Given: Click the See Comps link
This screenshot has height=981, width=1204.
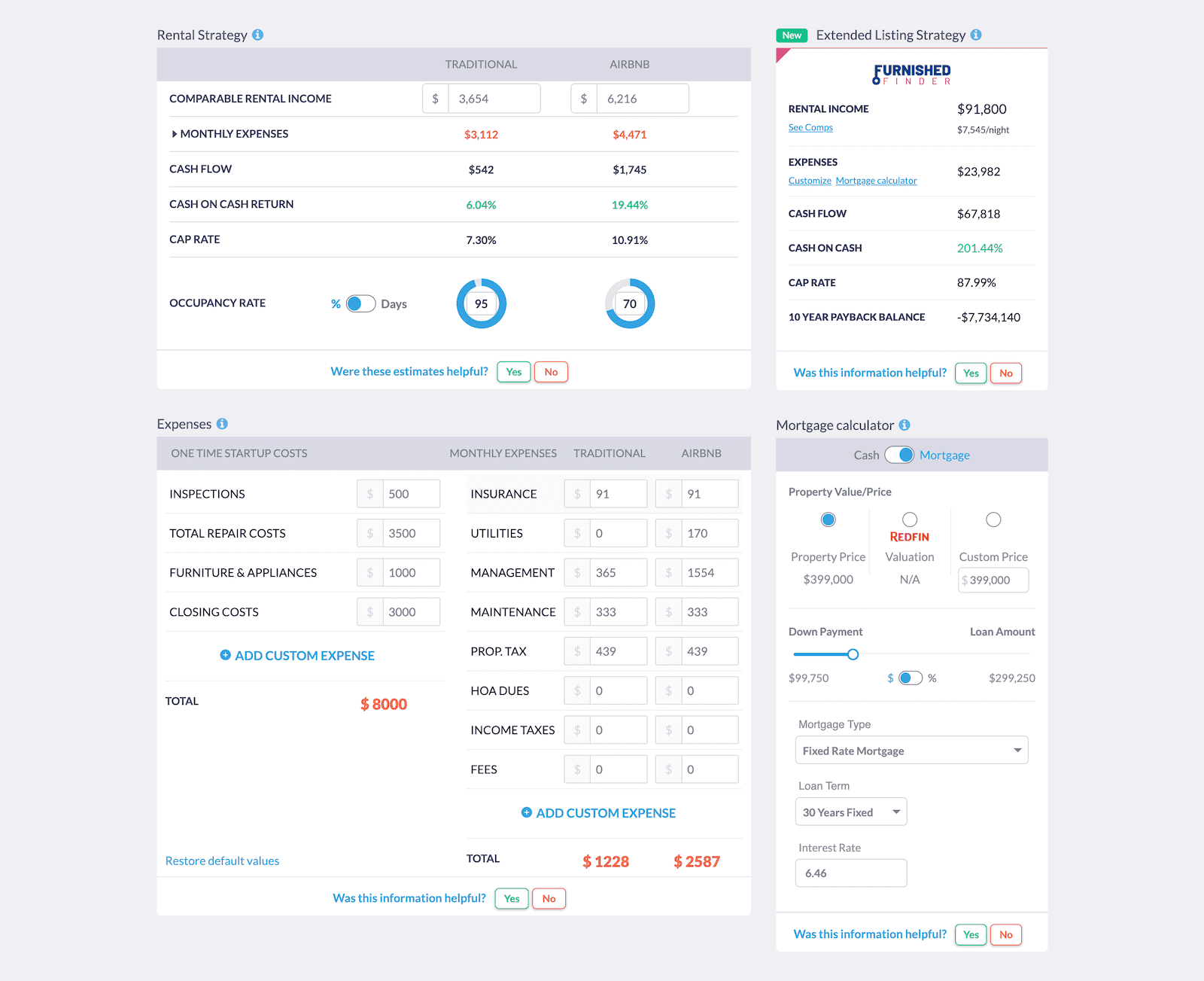Looking at the screenshot, I should point(810,128).
